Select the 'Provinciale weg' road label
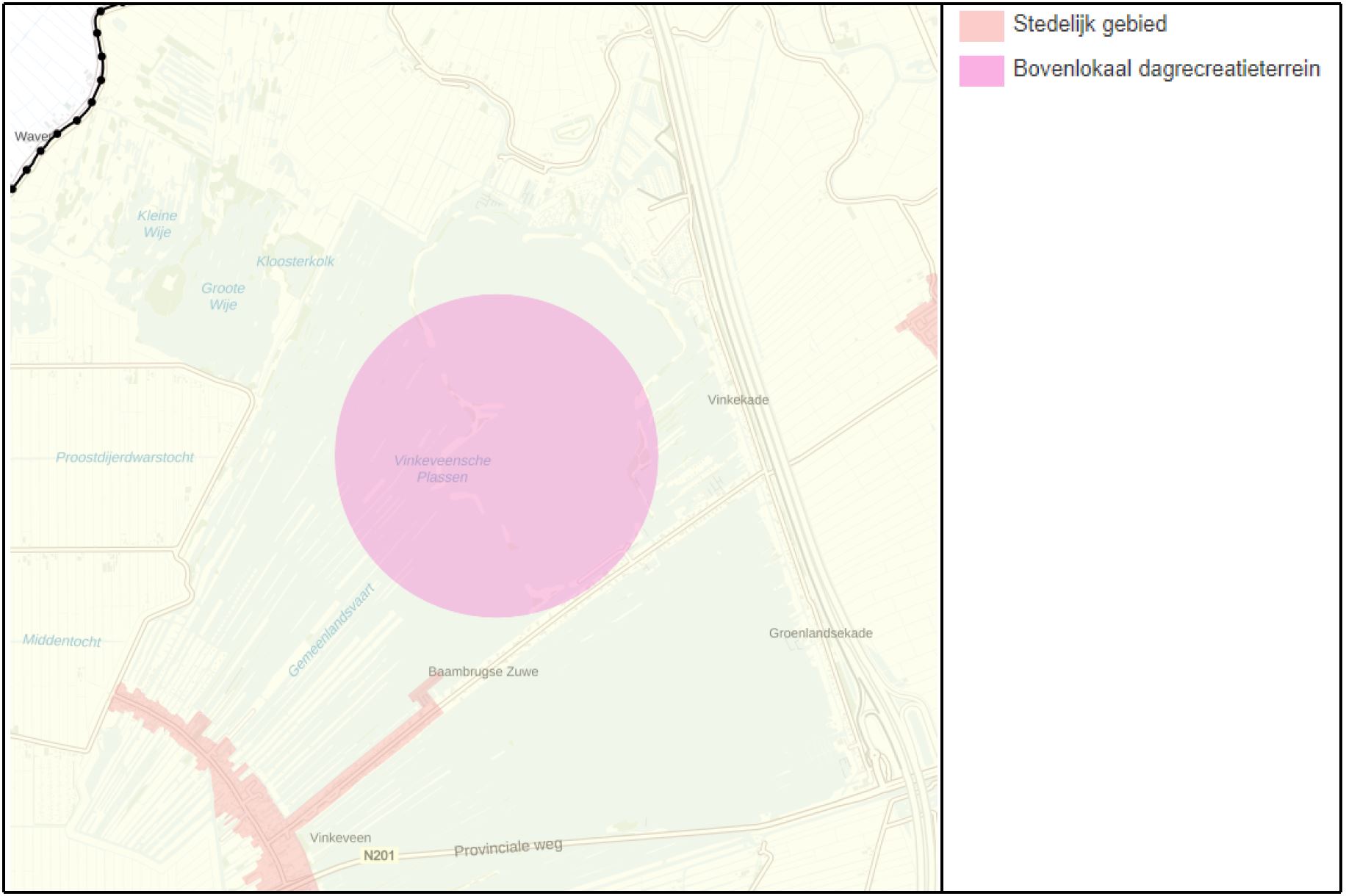The height and width of the screenshot is (896, 1346). coord(508,846)
